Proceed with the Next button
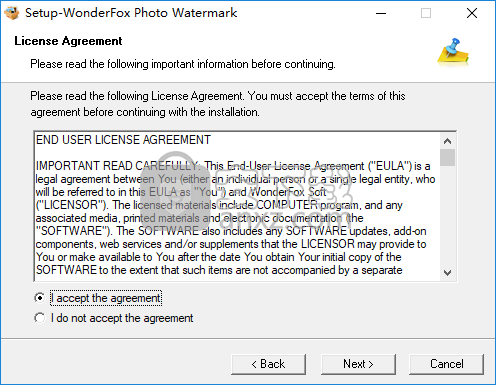496x385 pixels. [358, 364]
